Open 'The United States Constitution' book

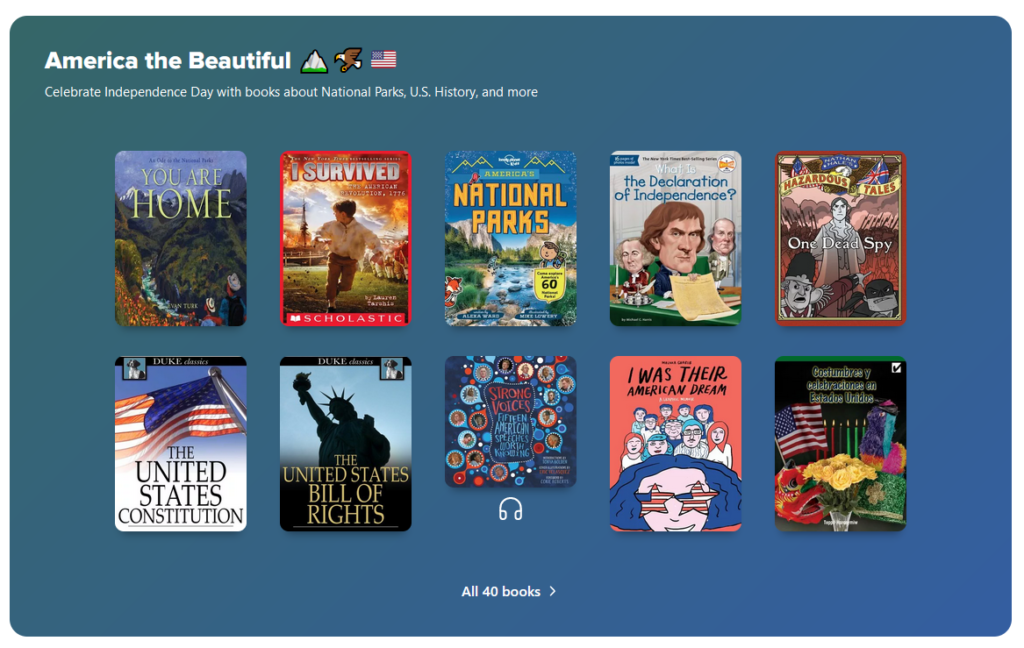tap(181, 444)
